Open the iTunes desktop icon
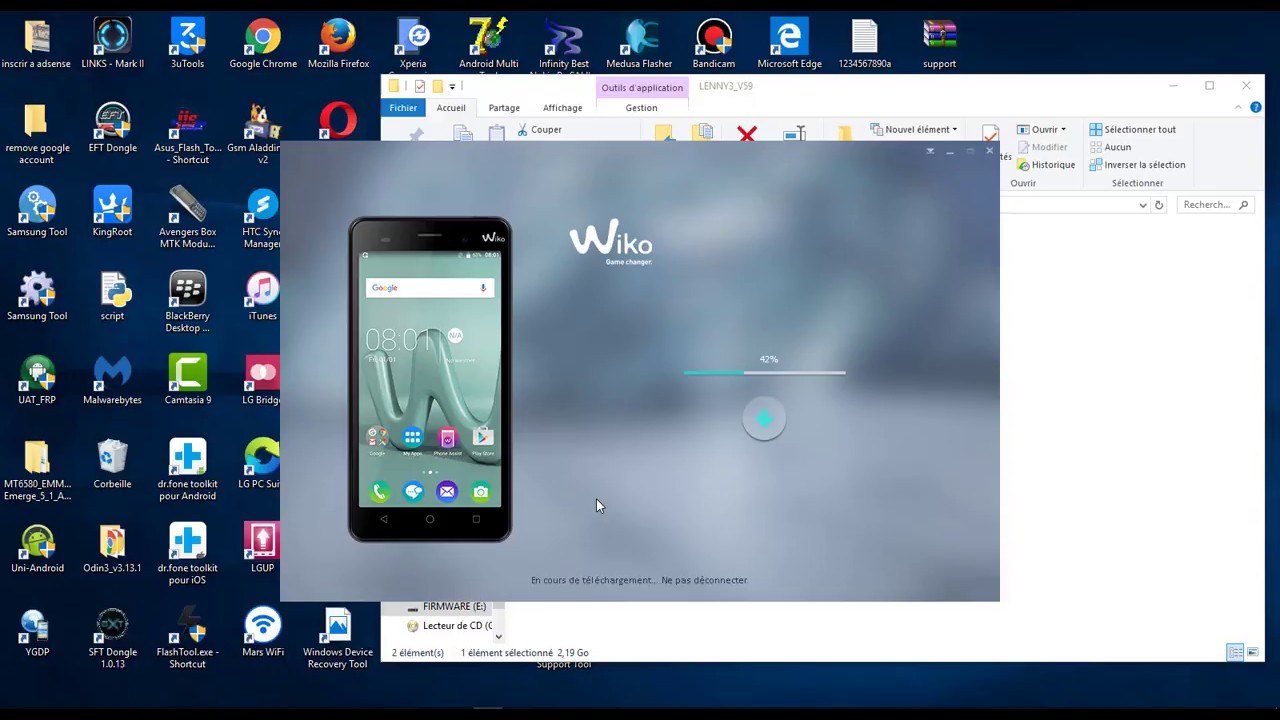 [x=263, y=295]
